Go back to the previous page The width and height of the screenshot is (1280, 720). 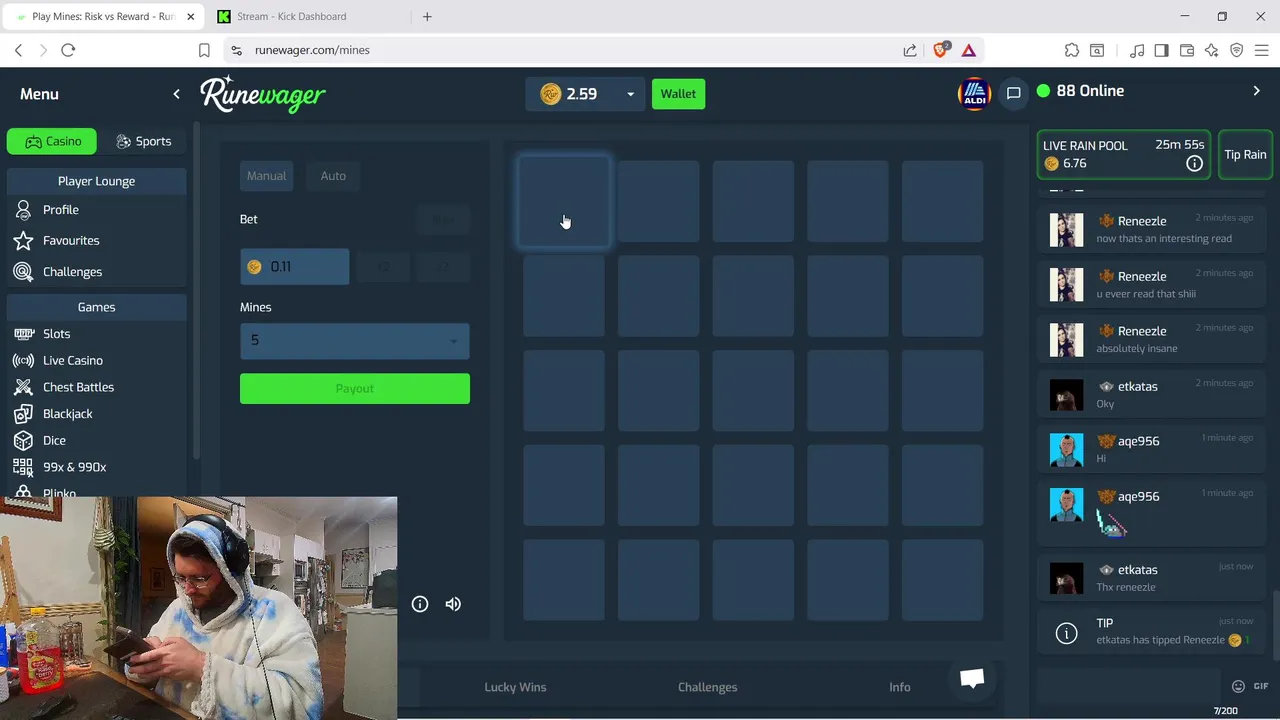[18, 50]
